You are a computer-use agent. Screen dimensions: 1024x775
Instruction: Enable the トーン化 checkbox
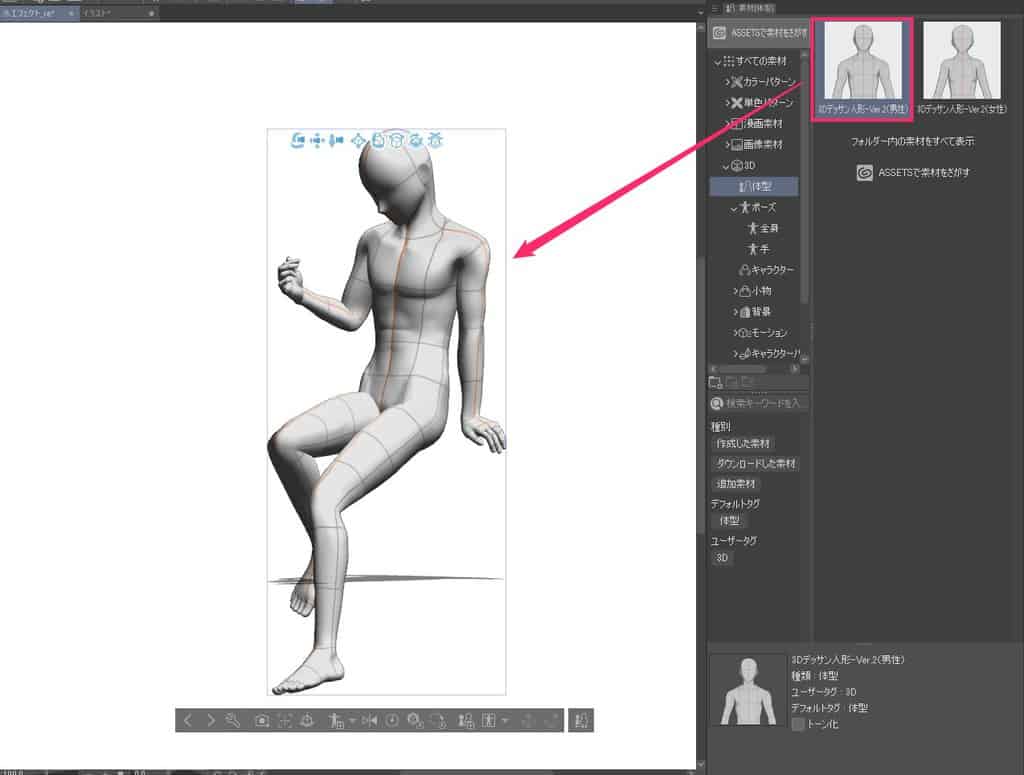pos(798,723)
